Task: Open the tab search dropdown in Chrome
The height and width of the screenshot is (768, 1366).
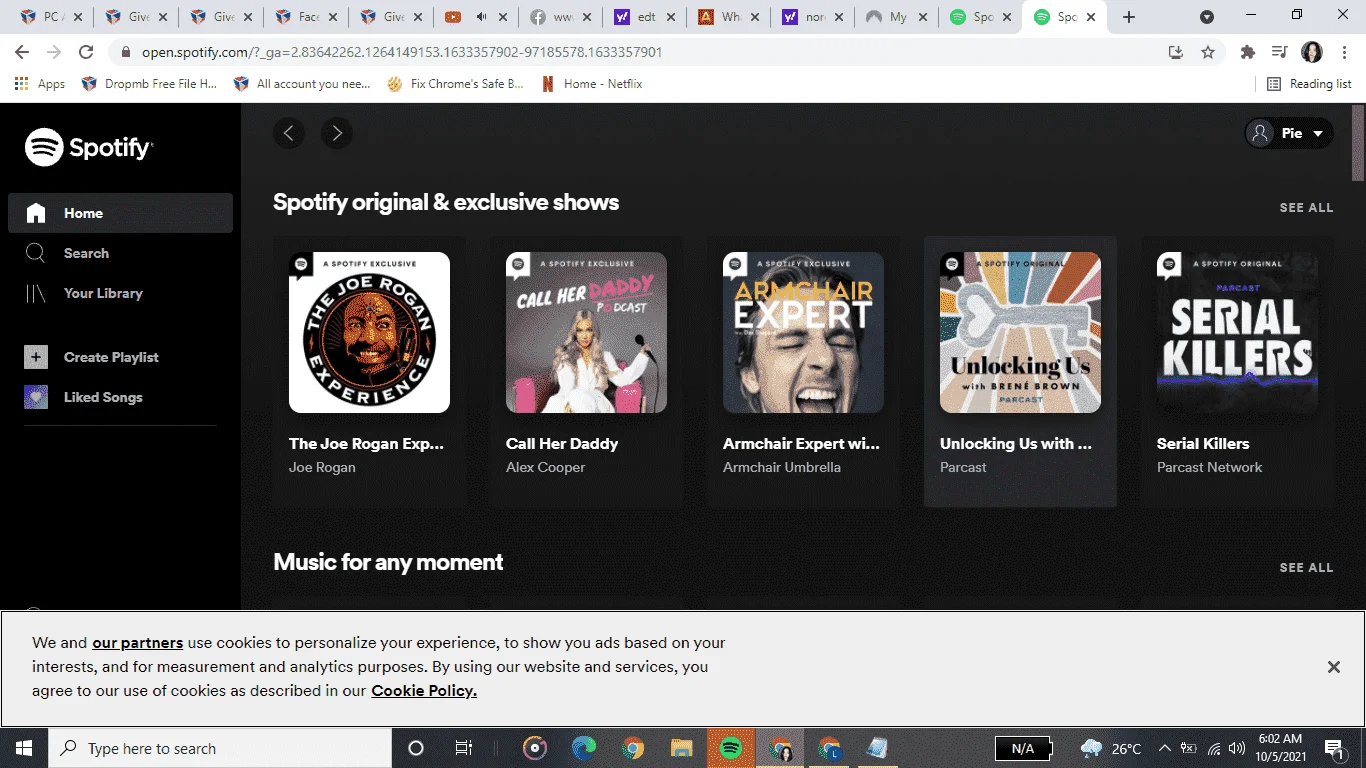Action: point(1207,17)
